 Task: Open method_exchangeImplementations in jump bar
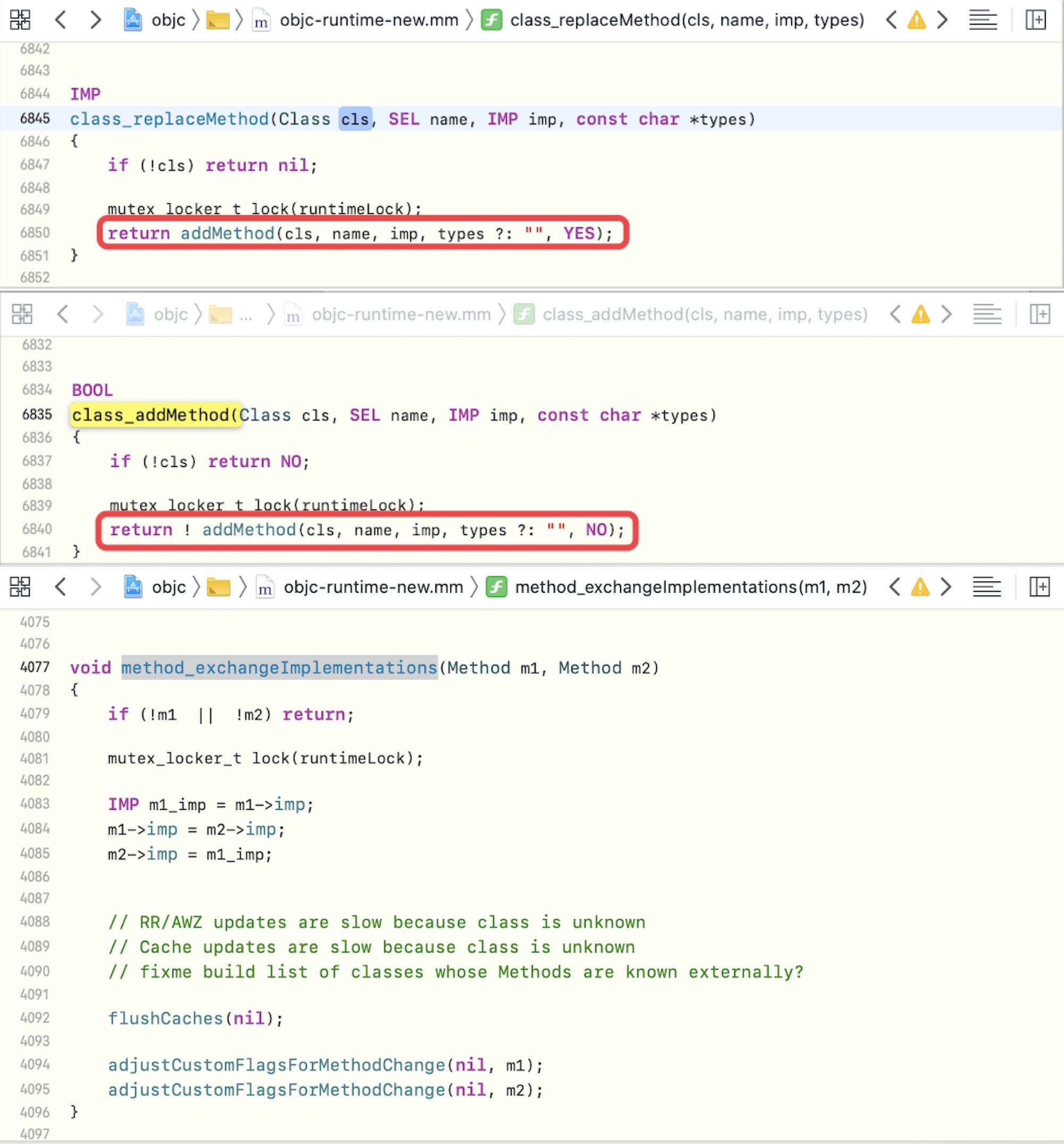691,587
